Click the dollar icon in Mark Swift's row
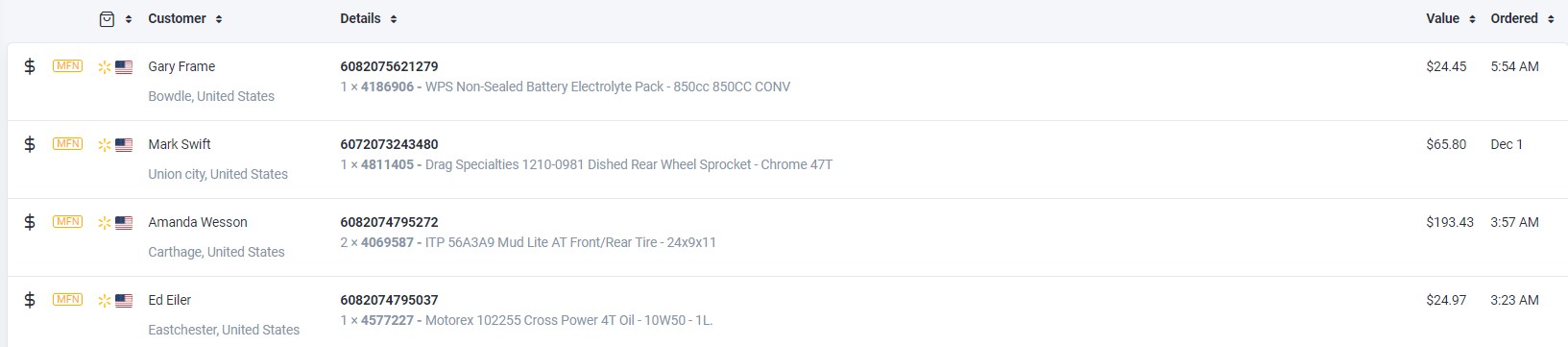The image size is (1568, 347). (x=30, y=144)
